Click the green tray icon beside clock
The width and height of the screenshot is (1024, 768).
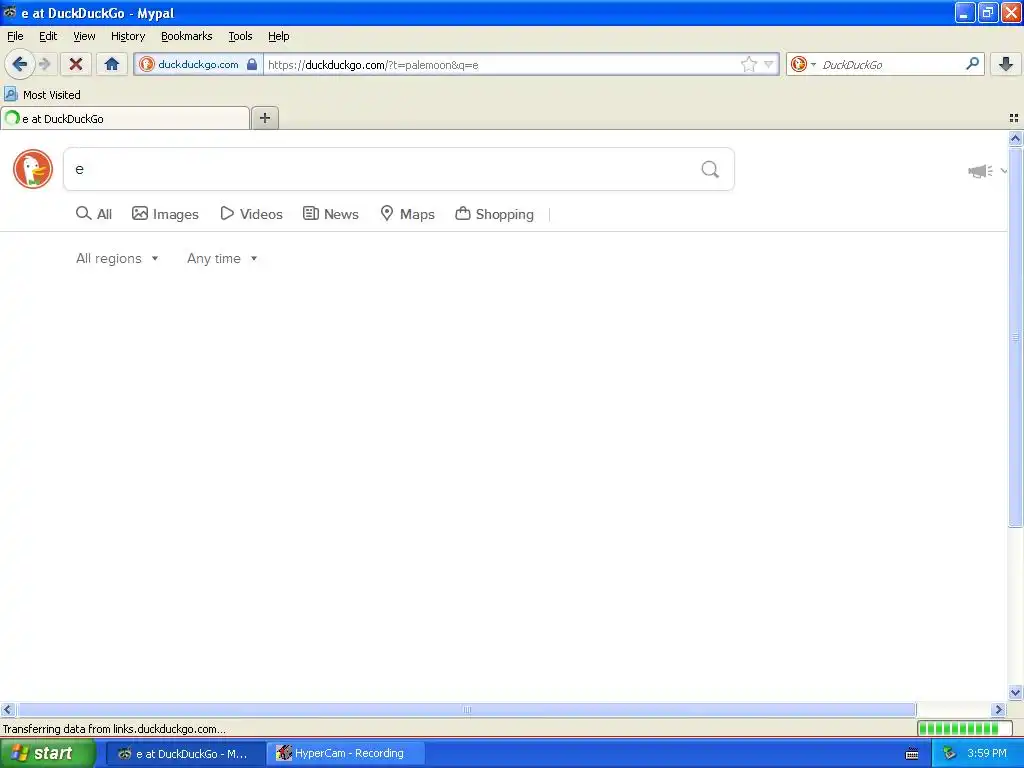(x=949, y=754)
